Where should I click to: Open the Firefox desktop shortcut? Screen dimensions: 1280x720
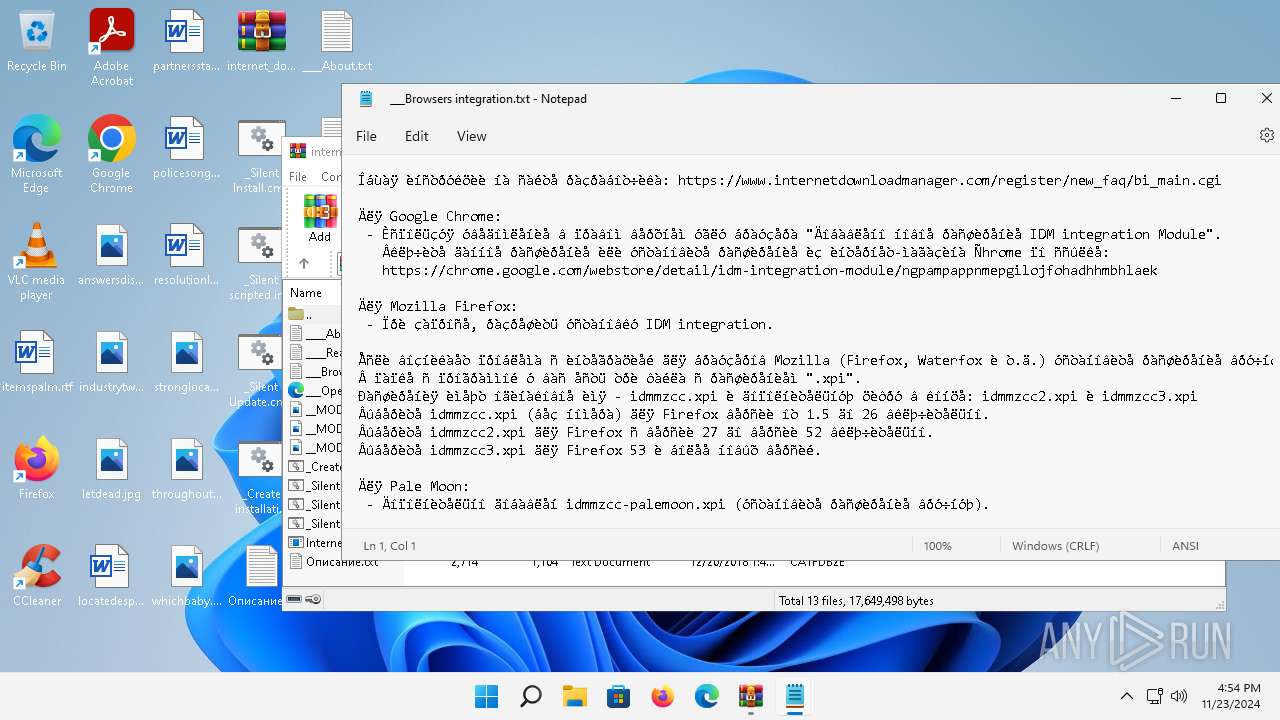click(x=36, y=469)
